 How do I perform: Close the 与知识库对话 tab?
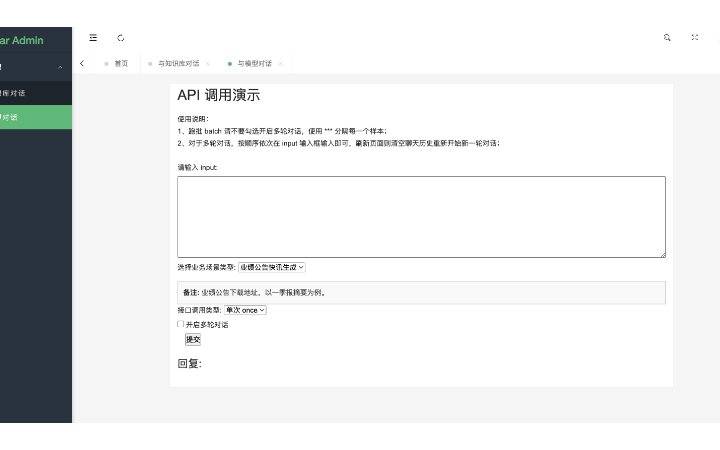pos(208,63)
